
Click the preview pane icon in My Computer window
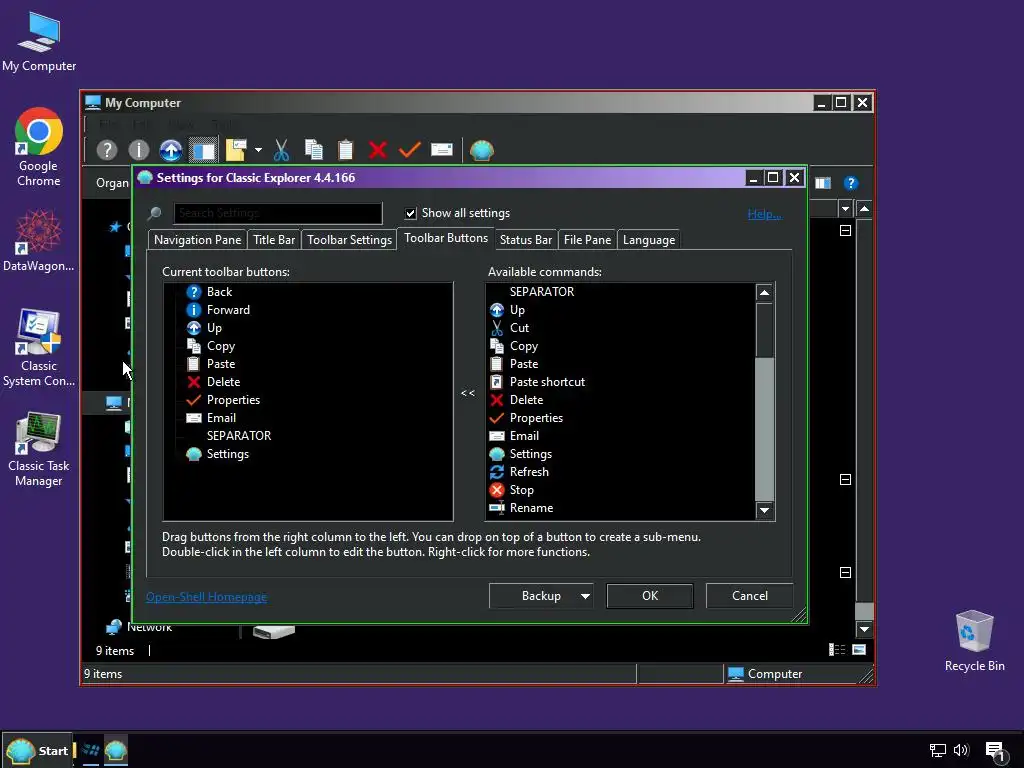tap(823, 184)
